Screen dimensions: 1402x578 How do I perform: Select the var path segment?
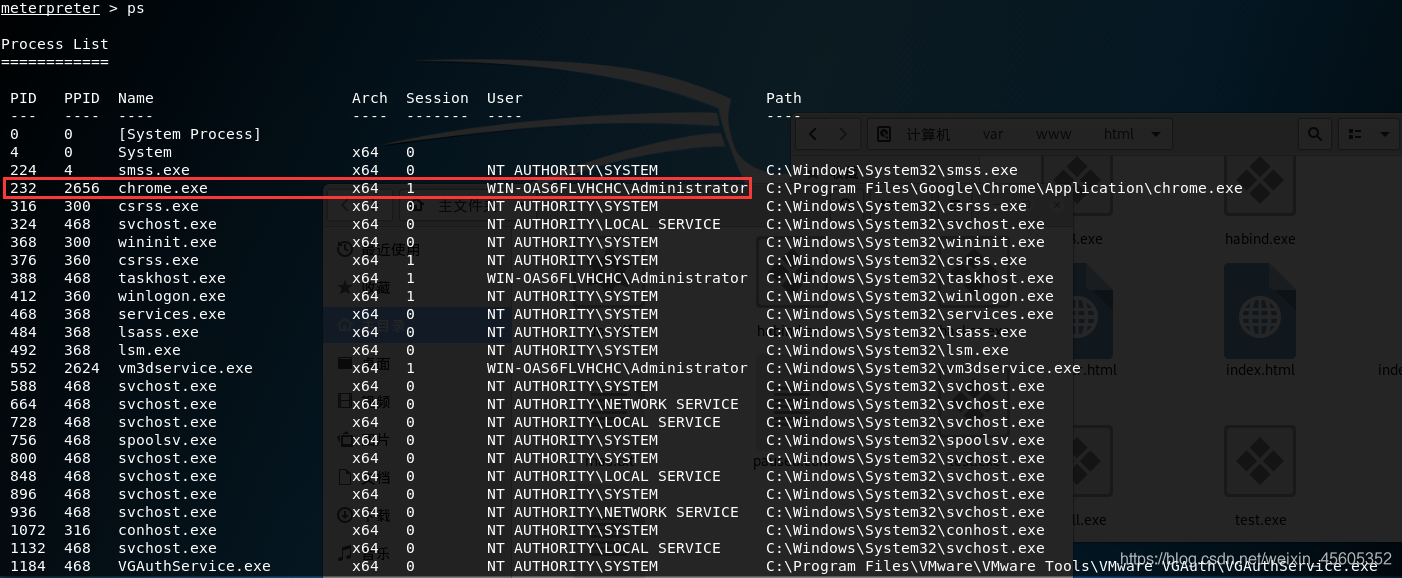[992, 134]
